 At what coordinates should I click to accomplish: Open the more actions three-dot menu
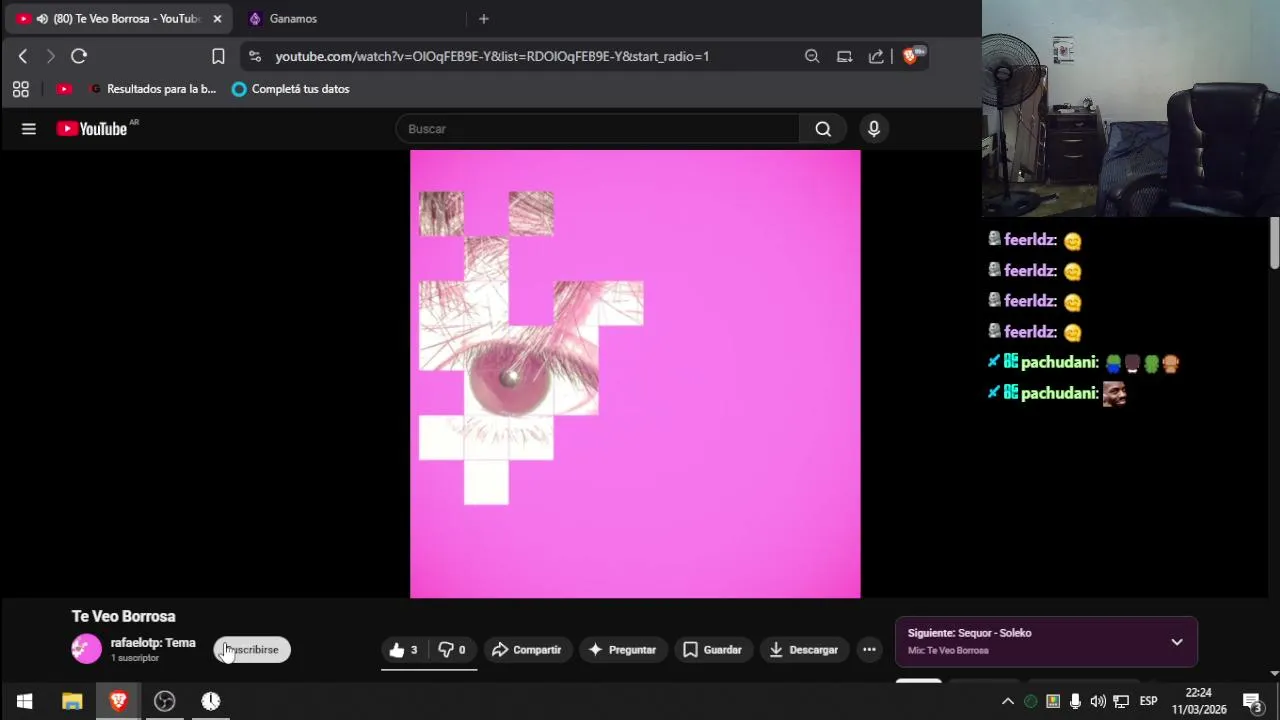pos(869,650)
